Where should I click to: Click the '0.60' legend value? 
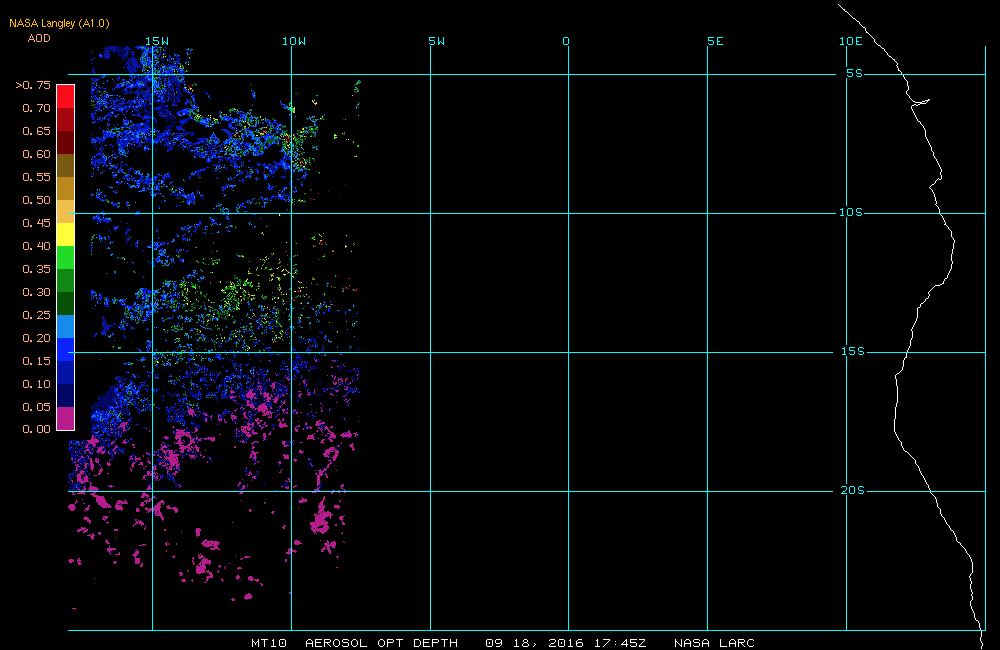(x=36, y=154)
